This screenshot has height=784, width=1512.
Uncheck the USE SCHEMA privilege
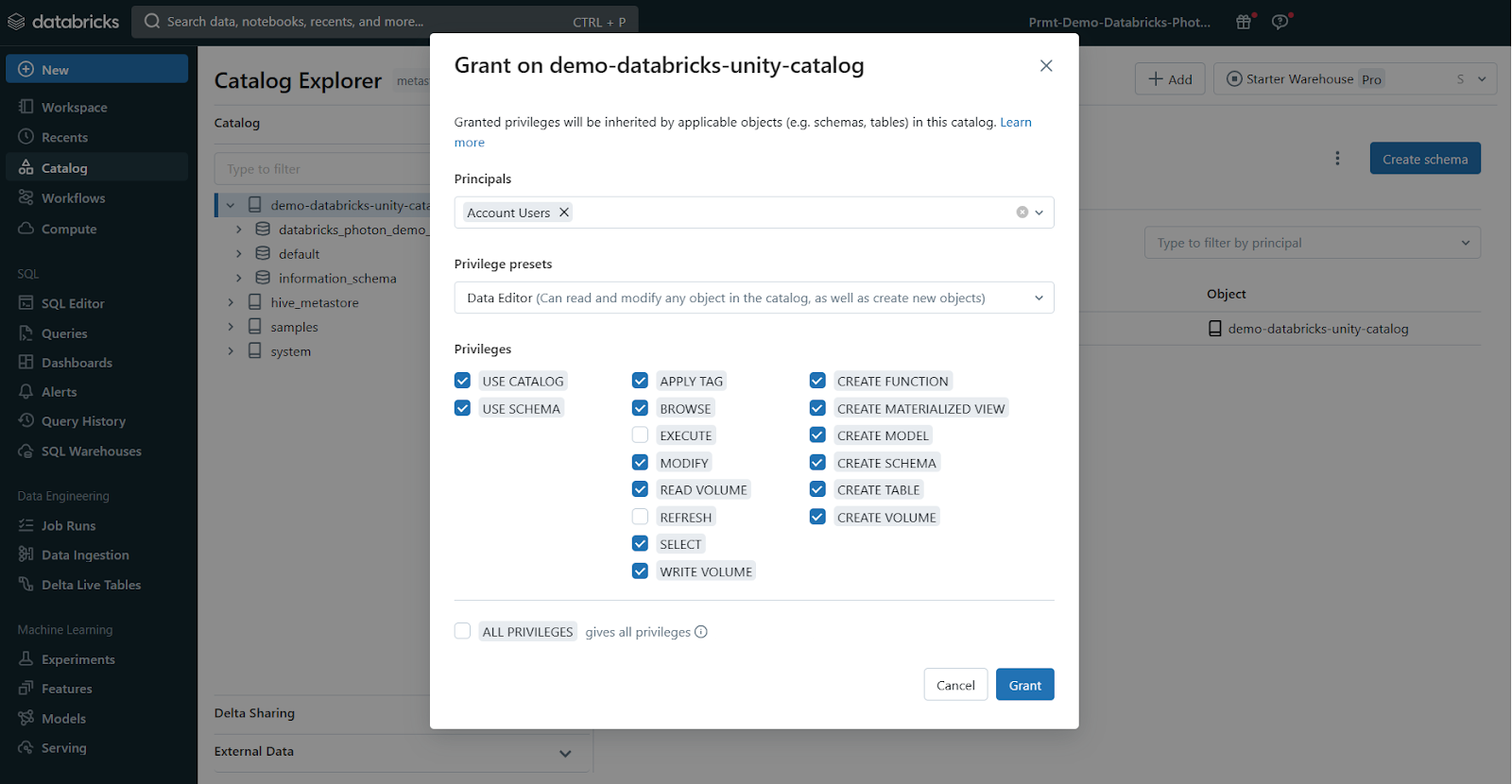(x=462, y=408)
